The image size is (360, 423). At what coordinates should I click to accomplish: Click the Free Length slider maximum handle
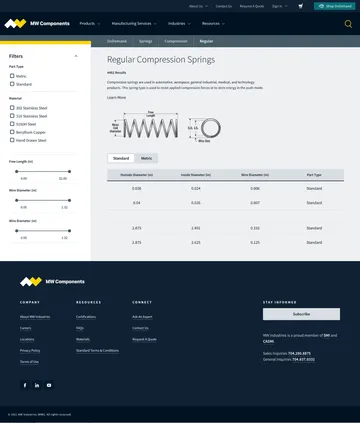(69, 171)
